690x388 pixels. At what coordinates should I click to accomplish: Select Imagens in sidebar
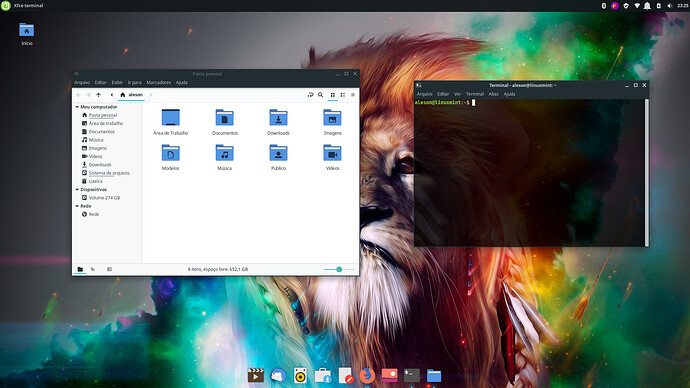[94, 148]
